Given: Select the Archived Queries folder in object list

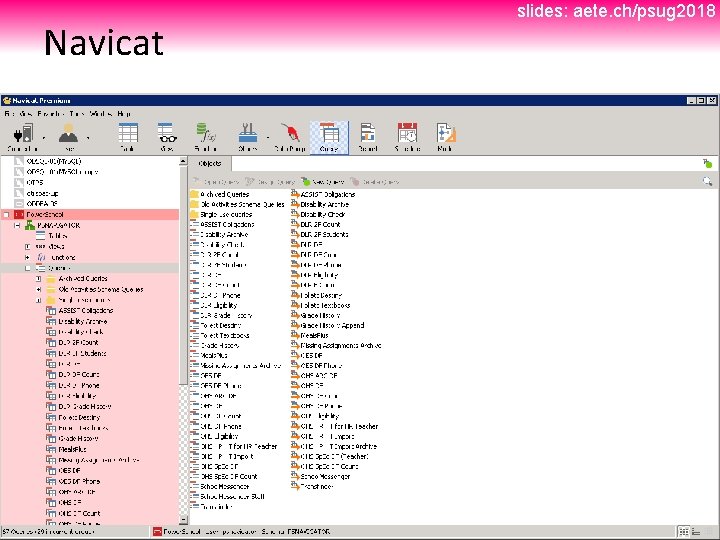Looking at the screenshot, I should [x=220, y=194].
